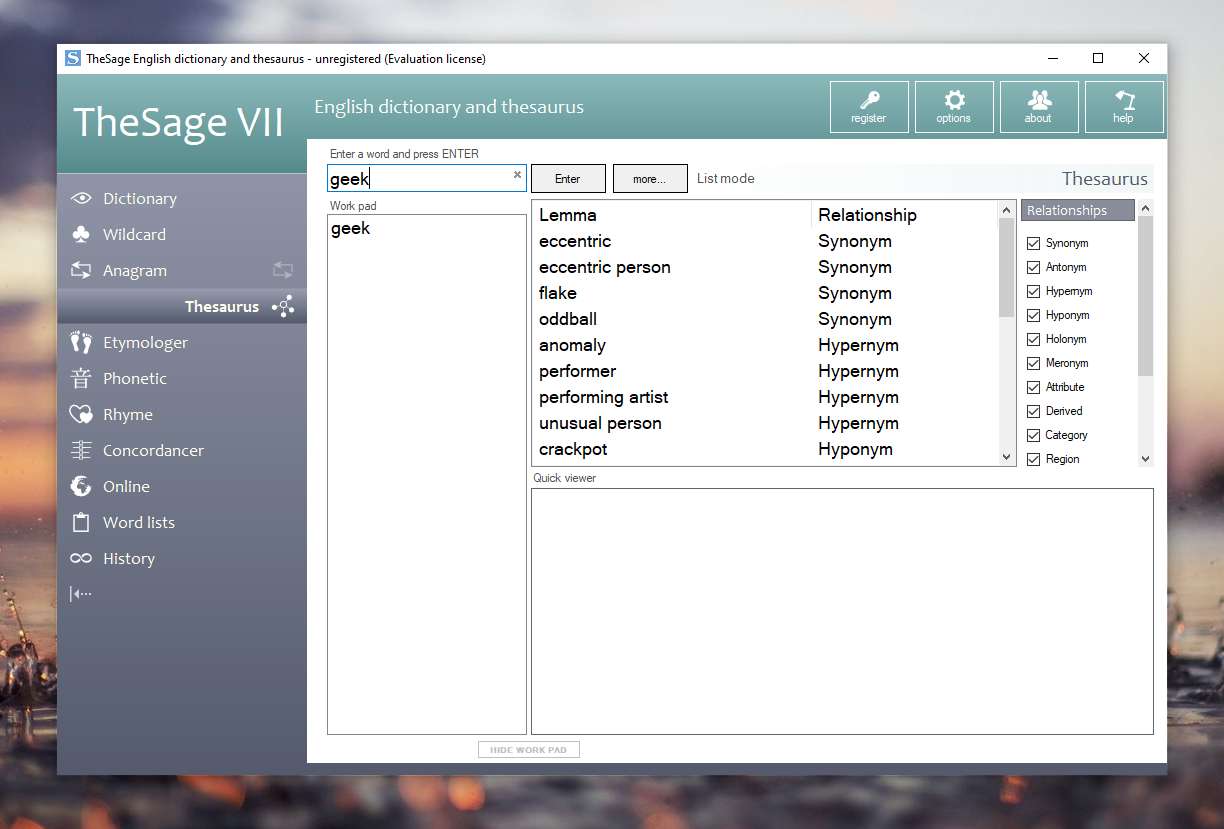This screenshot has height=829, width=1224.
Task: Open the Dictionary eye icon
Action: 81,199
